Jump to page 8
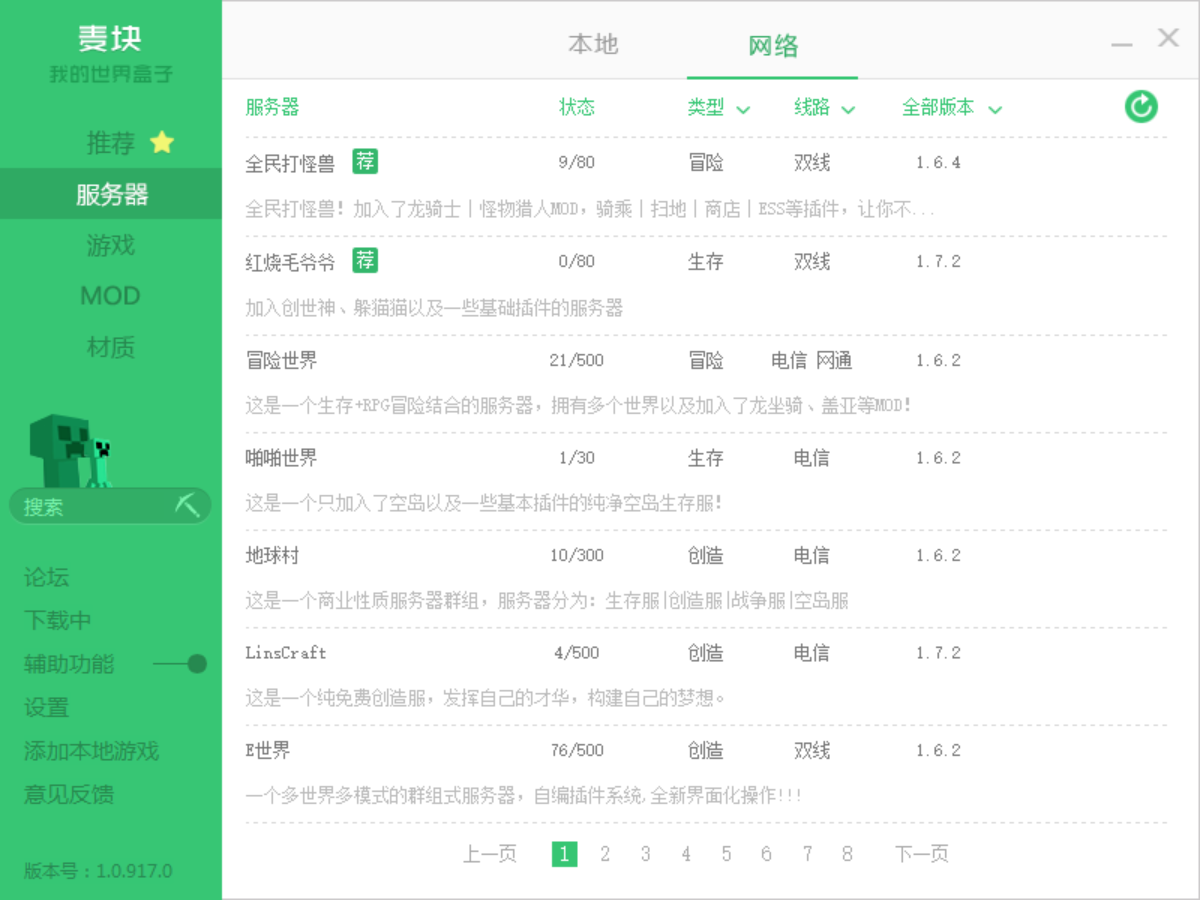Image resolution: width=1200 pixels, height=900 pixels. [847, 854]
